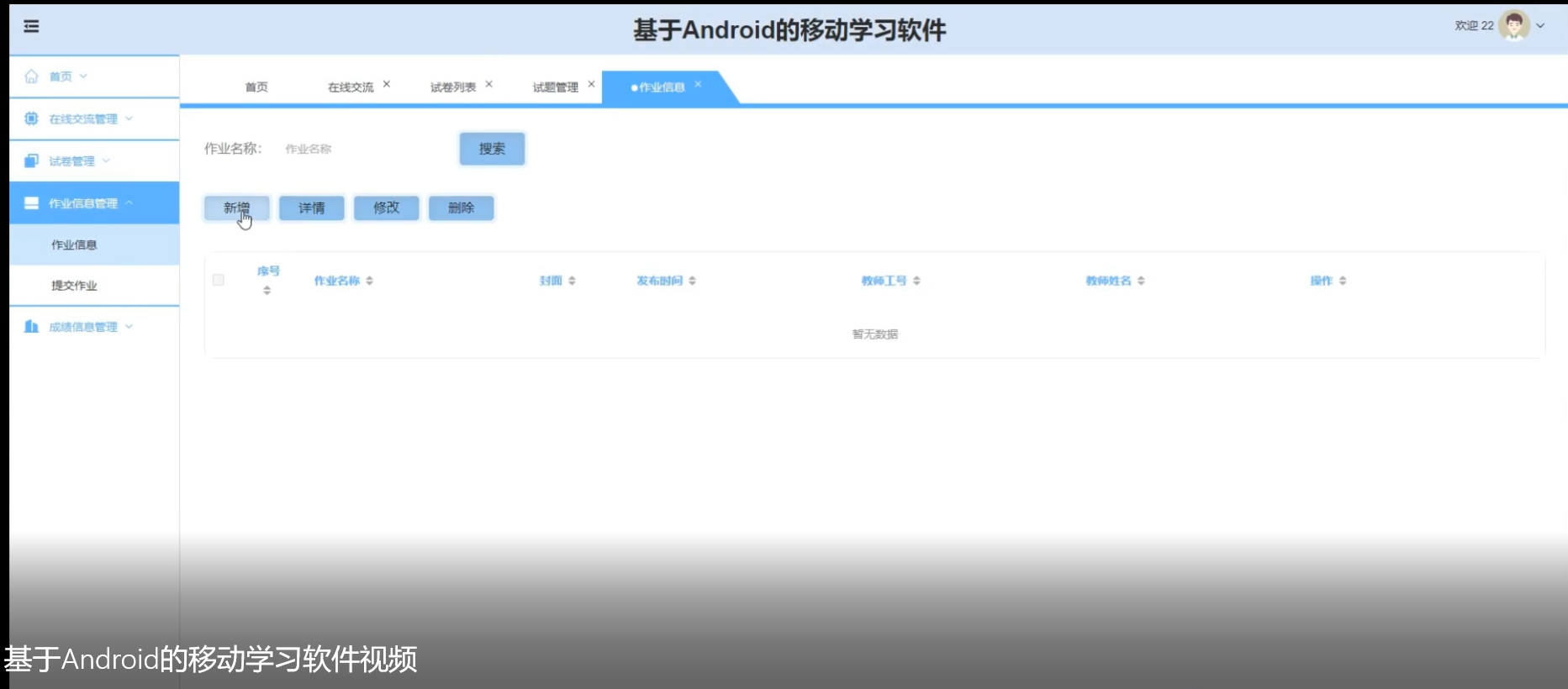Click the 新增 button

click(x=237, y=208)
